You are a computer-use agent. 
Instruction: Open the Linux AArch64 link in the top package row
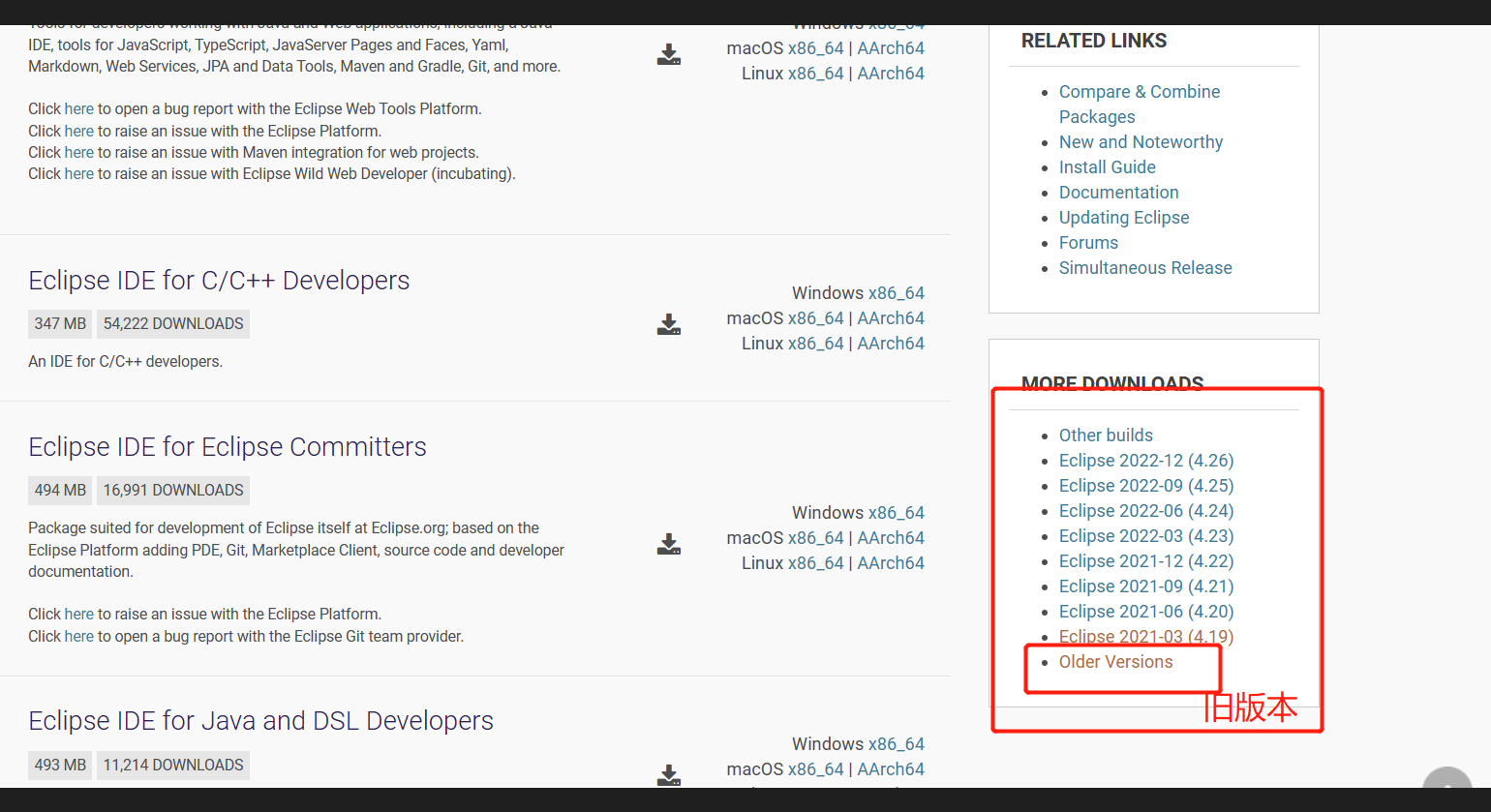point(891,74)
